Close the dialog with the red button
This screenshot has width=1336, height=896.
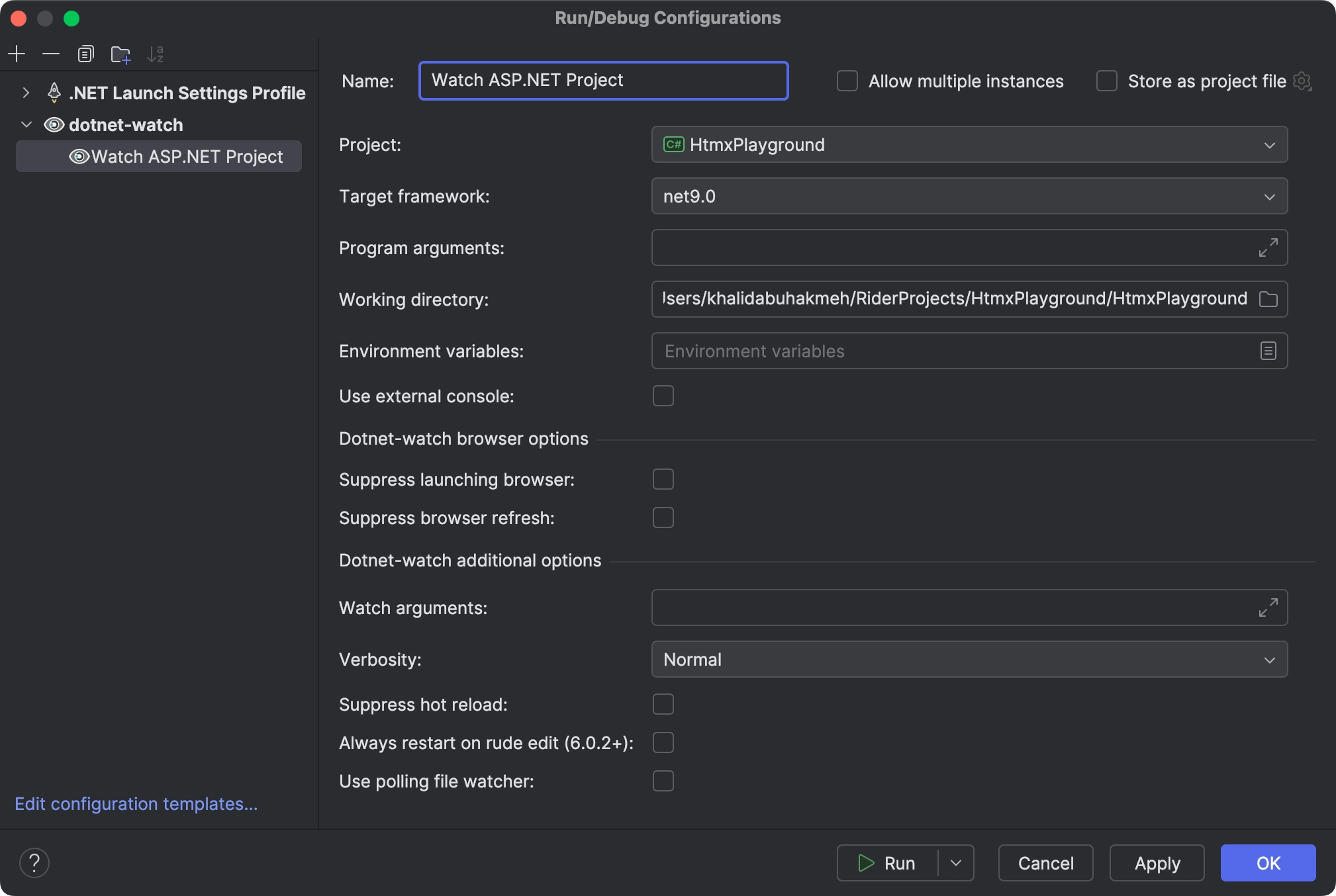pos(19,18)
